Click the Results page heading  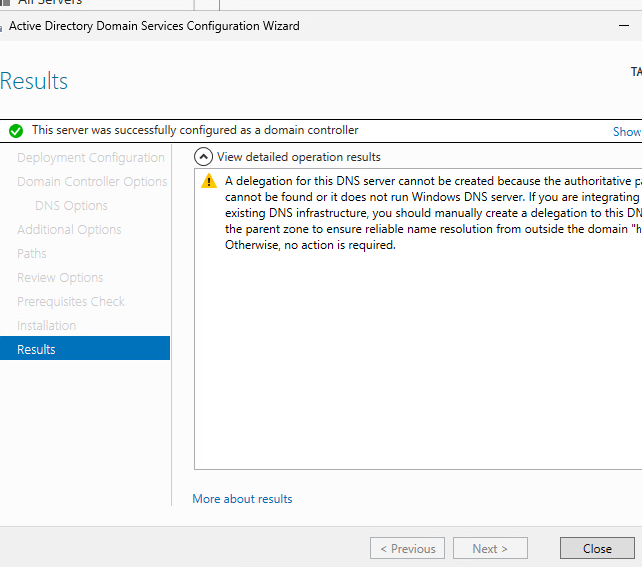pyautogui.click(x=34, y=81)
